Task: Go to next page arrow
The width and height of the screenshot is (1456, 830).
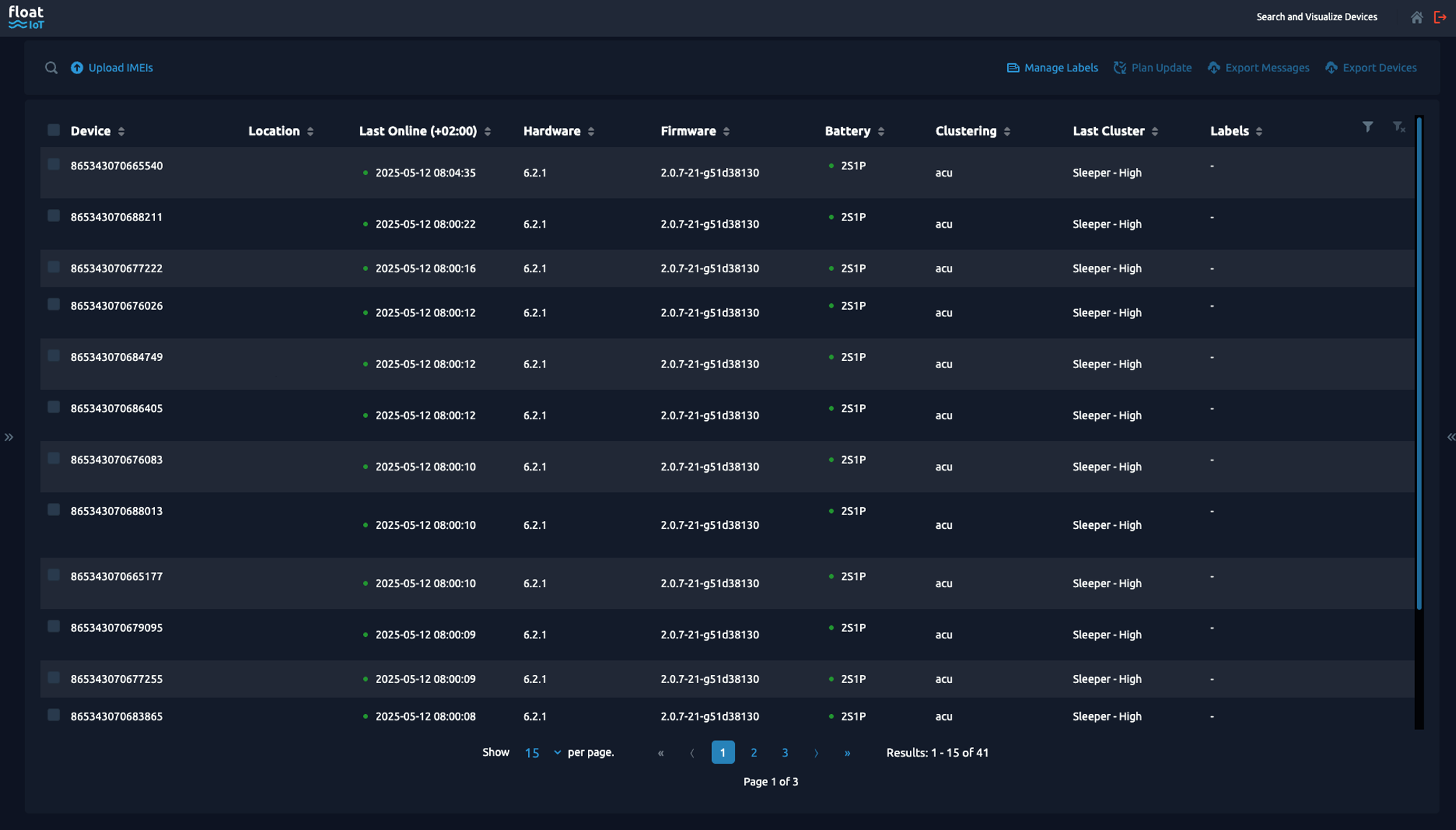Action: pyautogui.click(x=816, y=753)
